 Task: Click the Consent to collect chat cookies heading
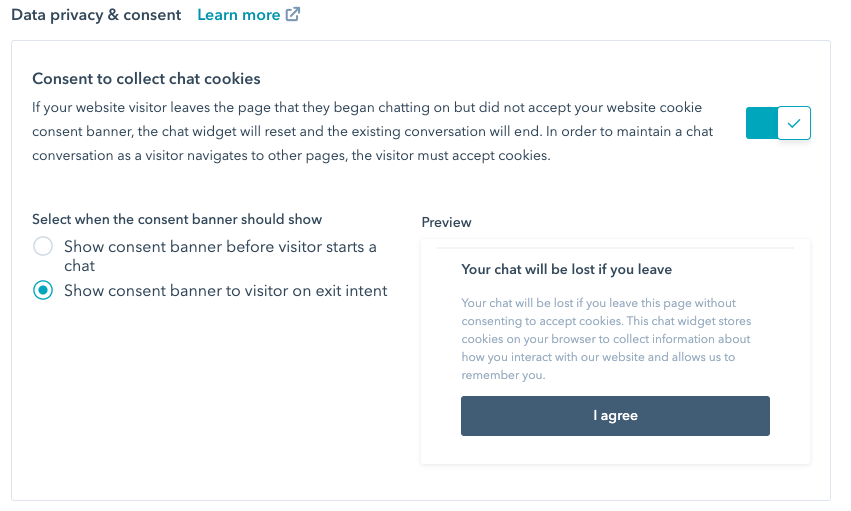[x=146, y=79]
